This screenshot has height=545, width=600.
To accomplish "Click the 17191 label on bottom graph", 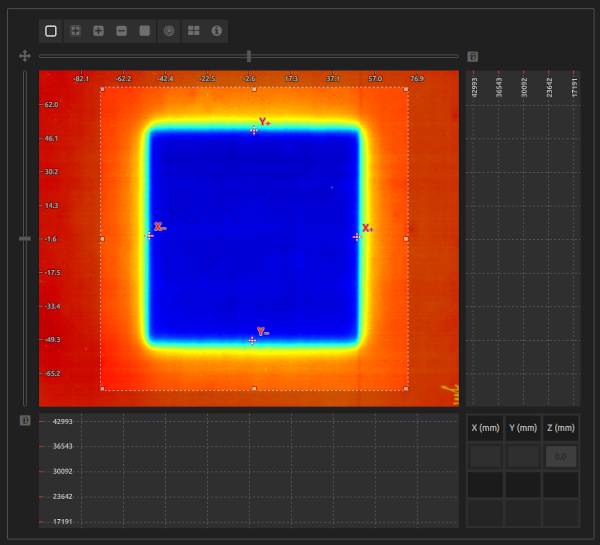I will coord(62,522).
